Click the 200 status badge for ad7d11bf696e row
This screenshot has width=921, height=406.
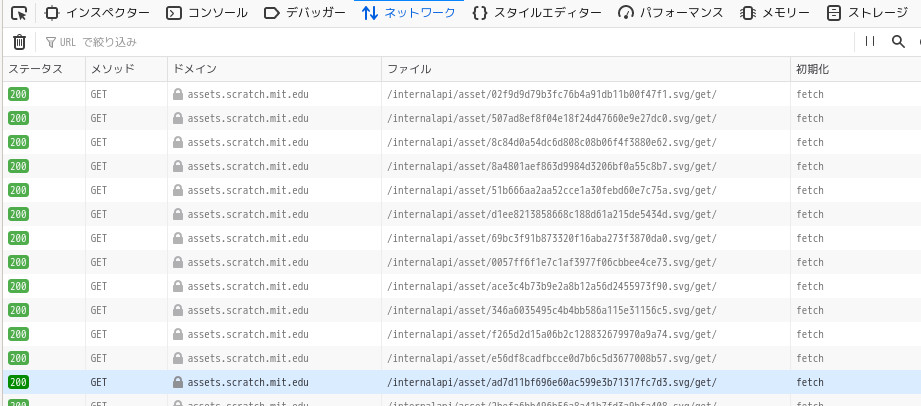[x=18, y=382]
